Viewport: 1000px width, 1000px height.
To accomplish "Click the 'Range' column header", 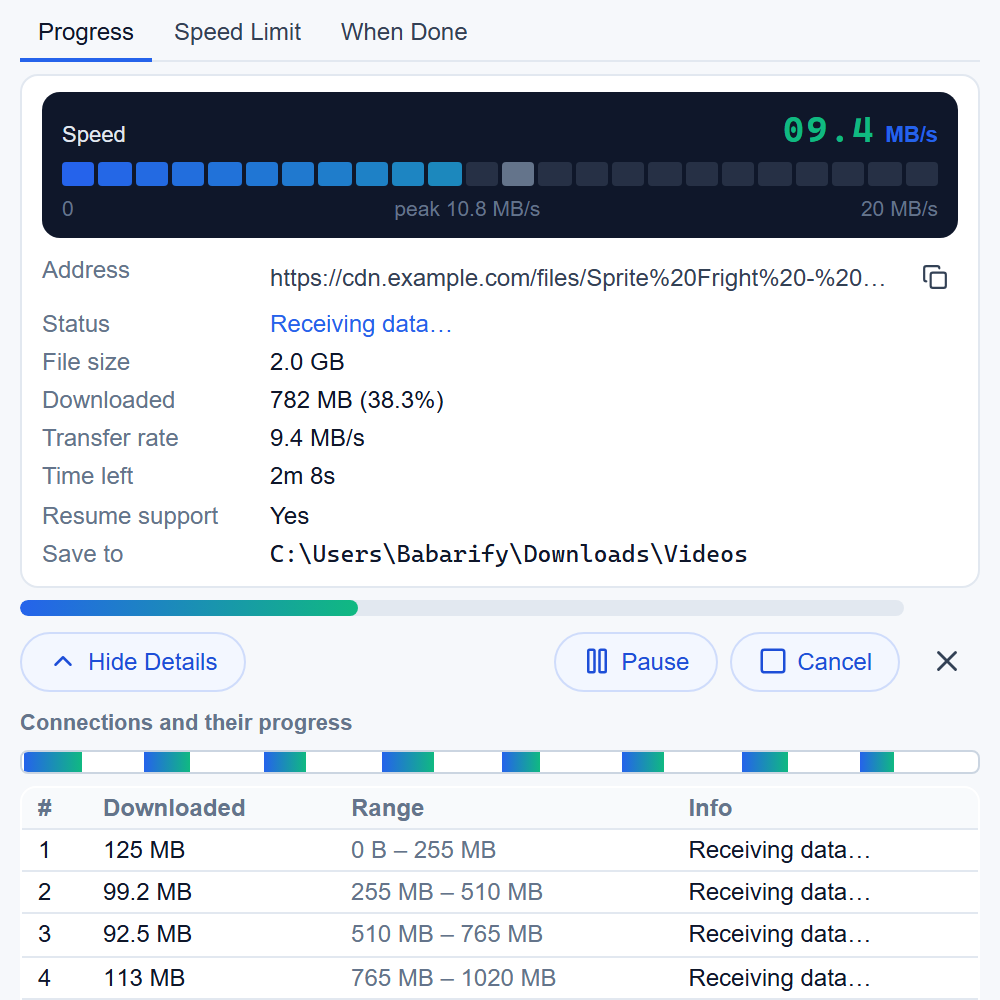I will (388, 807).
